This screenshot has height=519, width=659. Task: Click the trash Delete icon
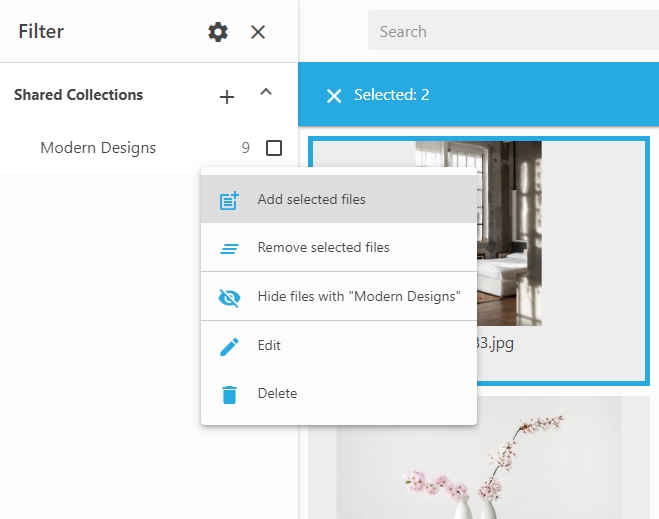click(230, 394)
